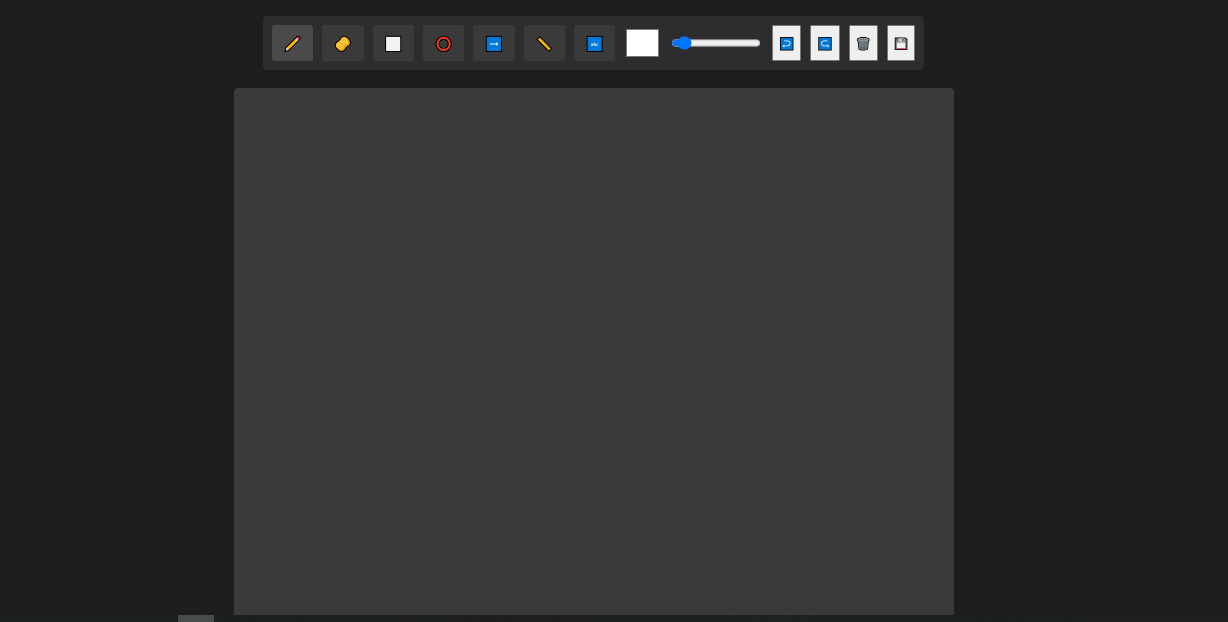Select the Arrow tool
The image size is (1228, 622).
pyautogui.click(x=494, y=43)
